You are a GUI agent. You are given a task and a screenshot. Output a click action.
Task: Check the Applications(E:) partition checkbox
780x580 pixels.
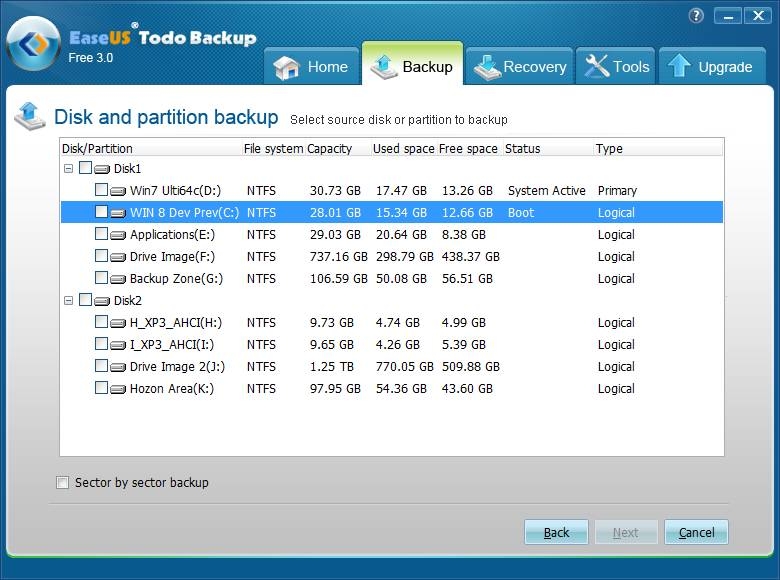(x=101, y=233)
